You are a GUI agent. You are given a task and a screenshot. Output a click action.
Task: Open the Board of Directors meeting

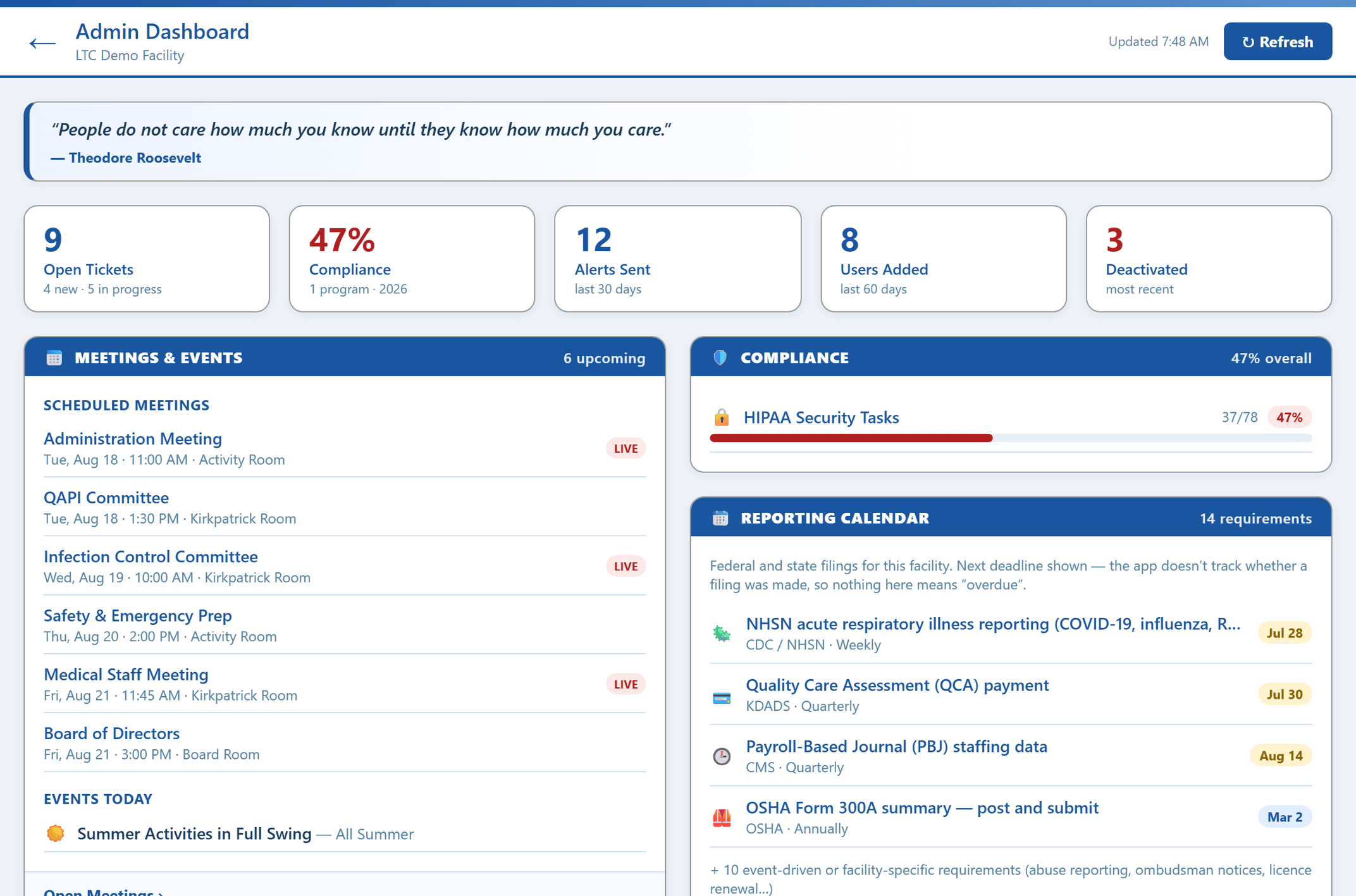click(345, 742)
